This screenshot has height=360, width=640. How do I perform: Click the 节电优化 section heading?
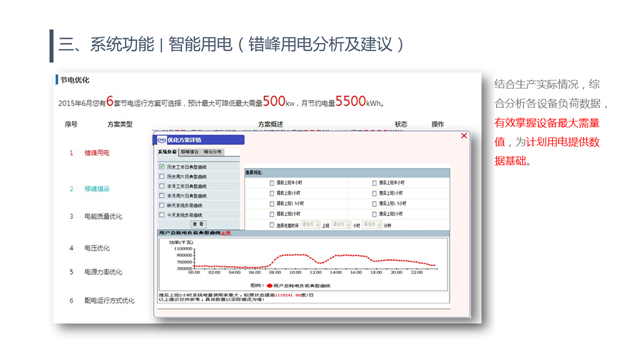pos(75,80)
